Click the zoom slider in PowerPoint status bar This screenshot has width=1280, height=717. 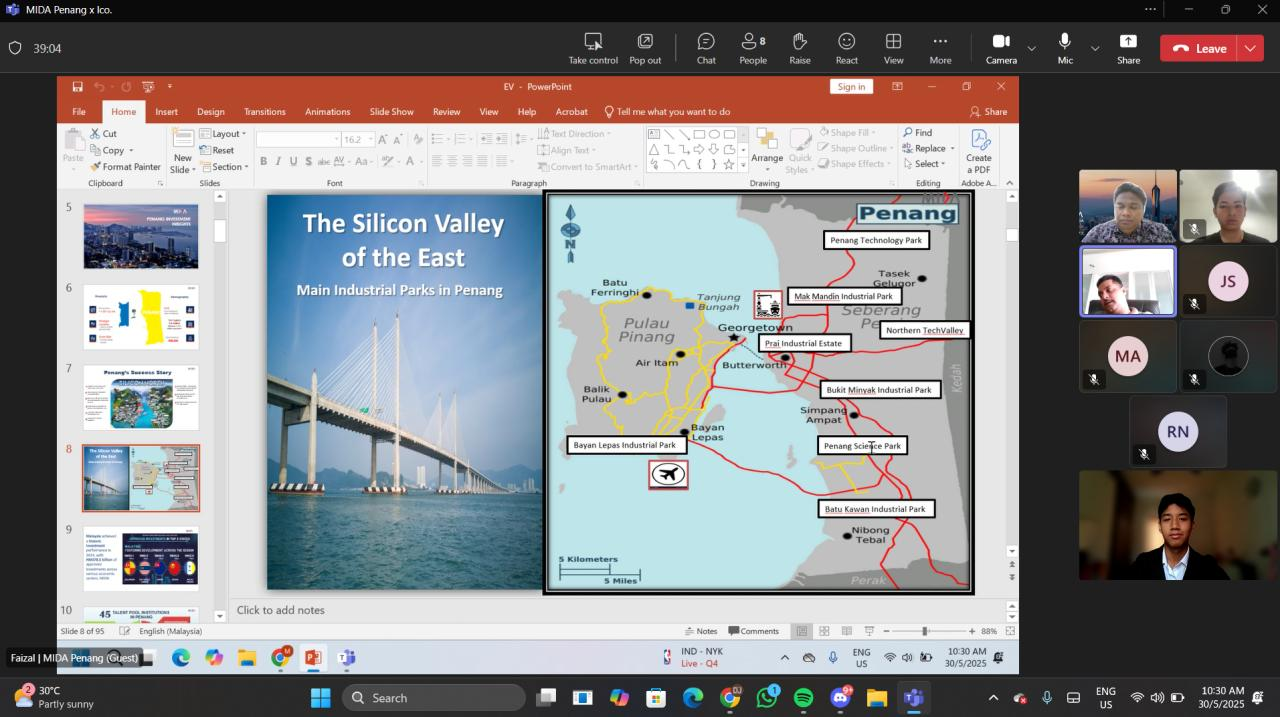pyautogui.click(x=925, y=631)
